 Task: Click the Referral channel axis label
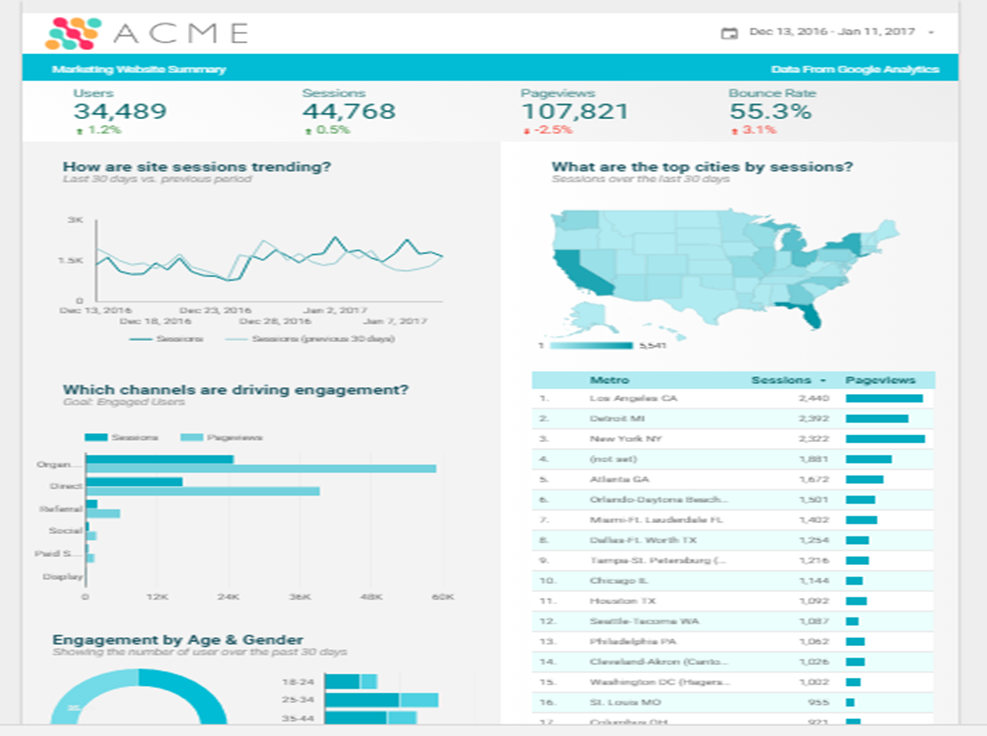click(60, 509)
